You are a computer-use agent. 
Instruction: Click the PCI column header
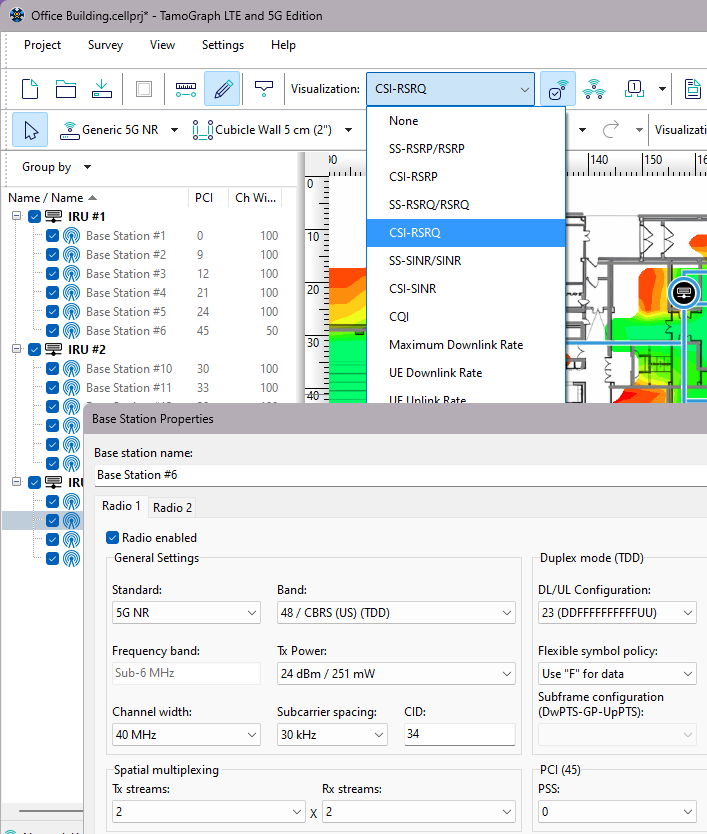click(x=208, y=198)
